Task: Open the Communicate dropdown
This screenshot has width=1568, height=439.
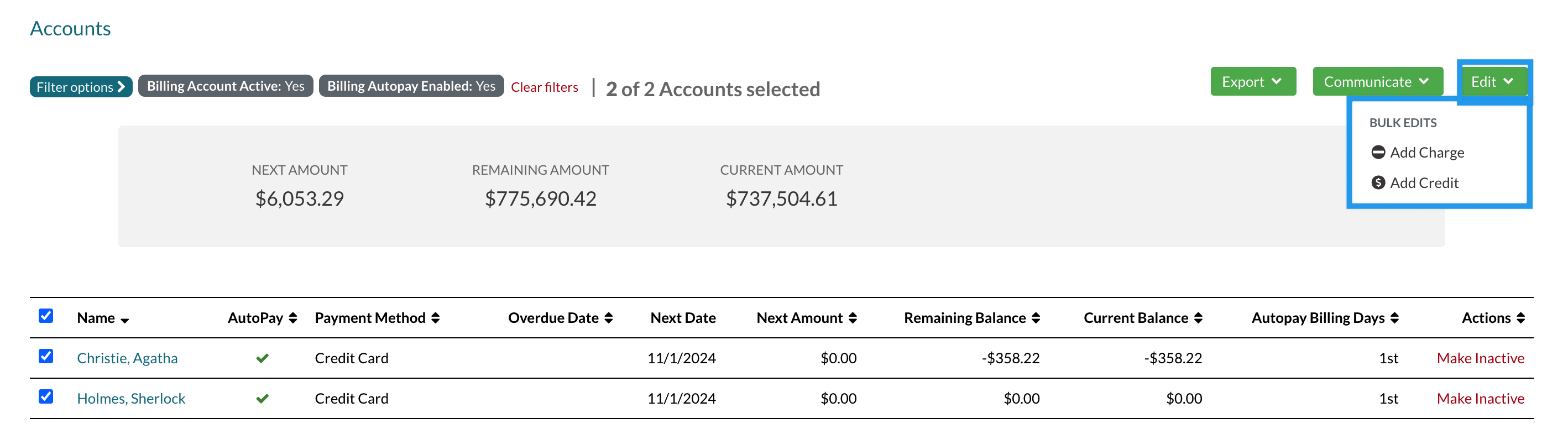Action: pyautogui.click(x=1377, y=82)
